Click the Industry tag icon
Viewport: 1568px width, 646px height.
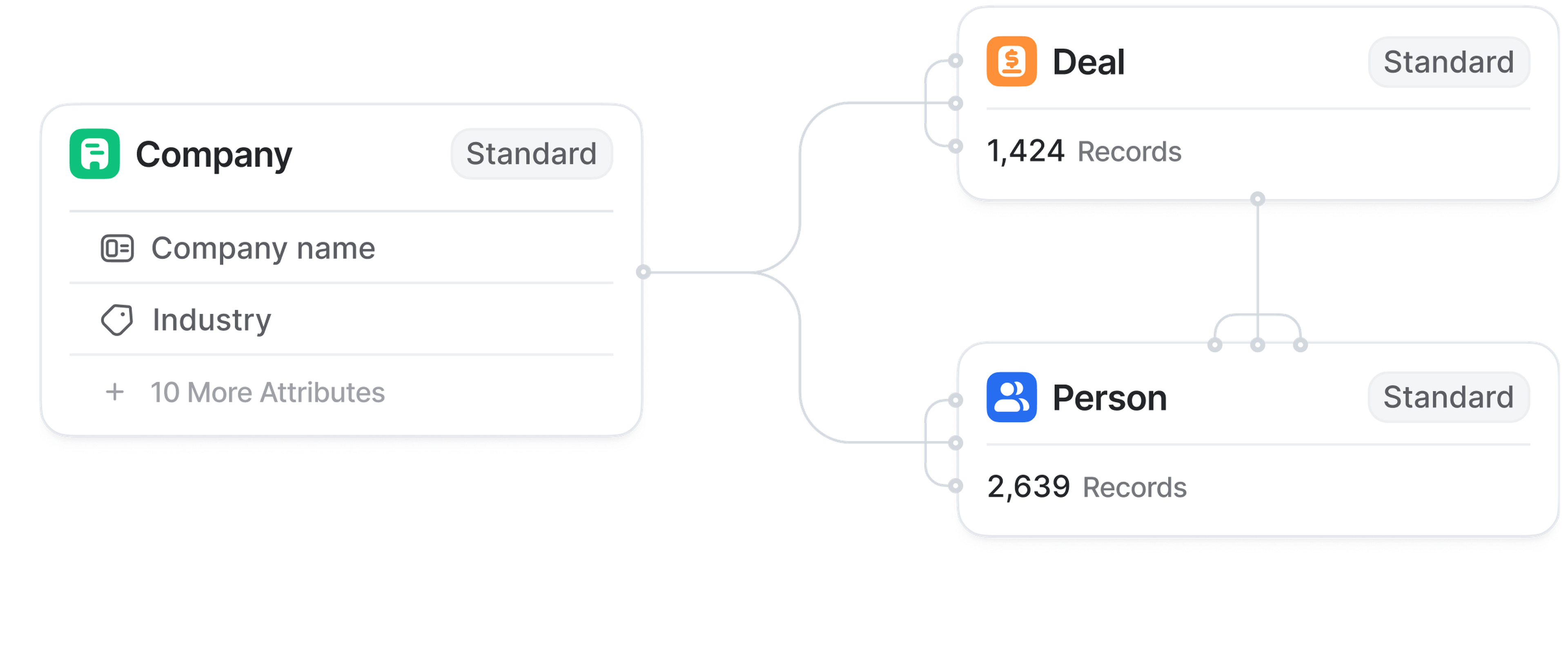[x=117, y=320]
